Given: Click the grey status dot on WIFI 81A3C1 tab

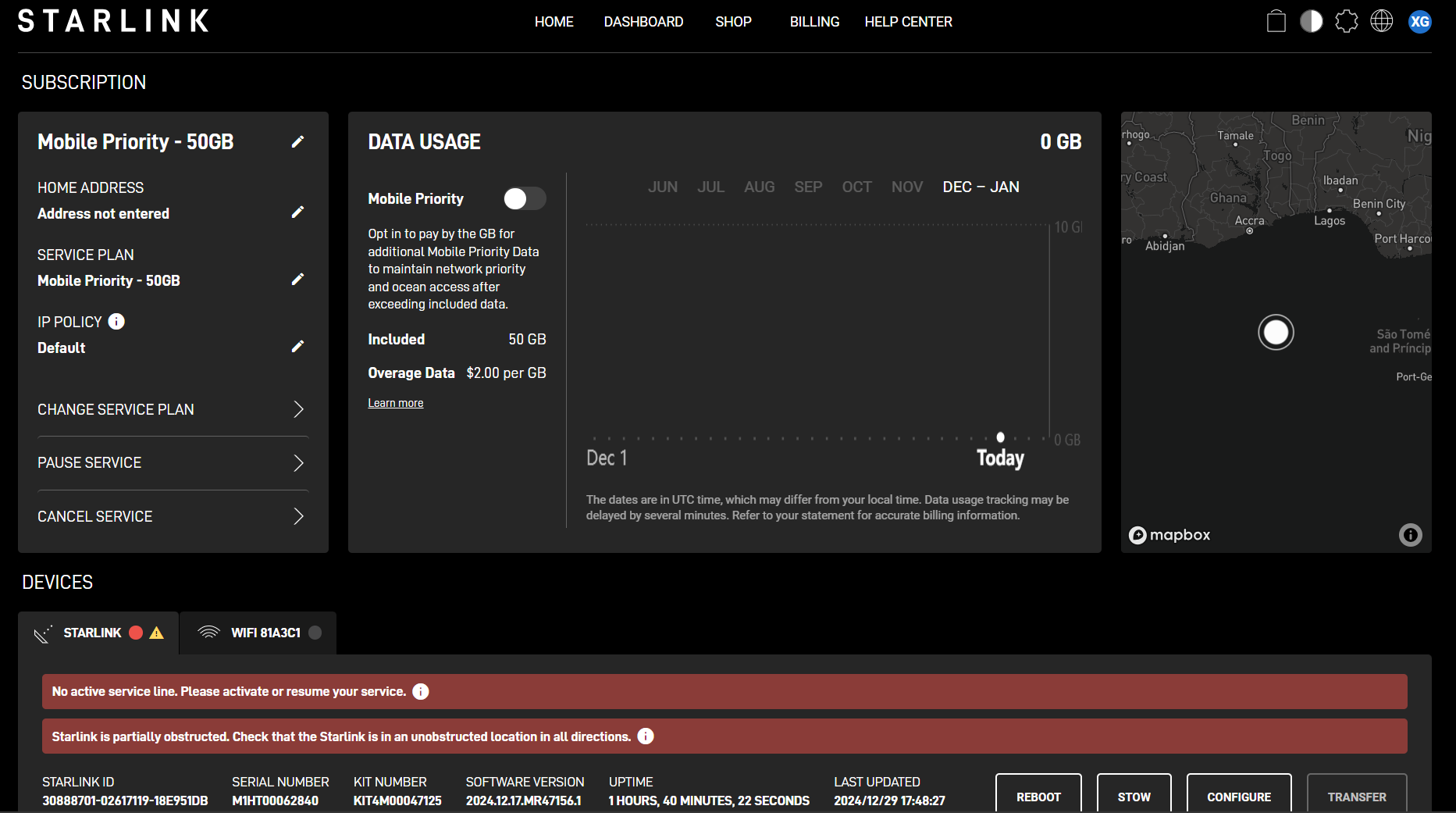Looking at the screenshot, I should pos(315,633).
